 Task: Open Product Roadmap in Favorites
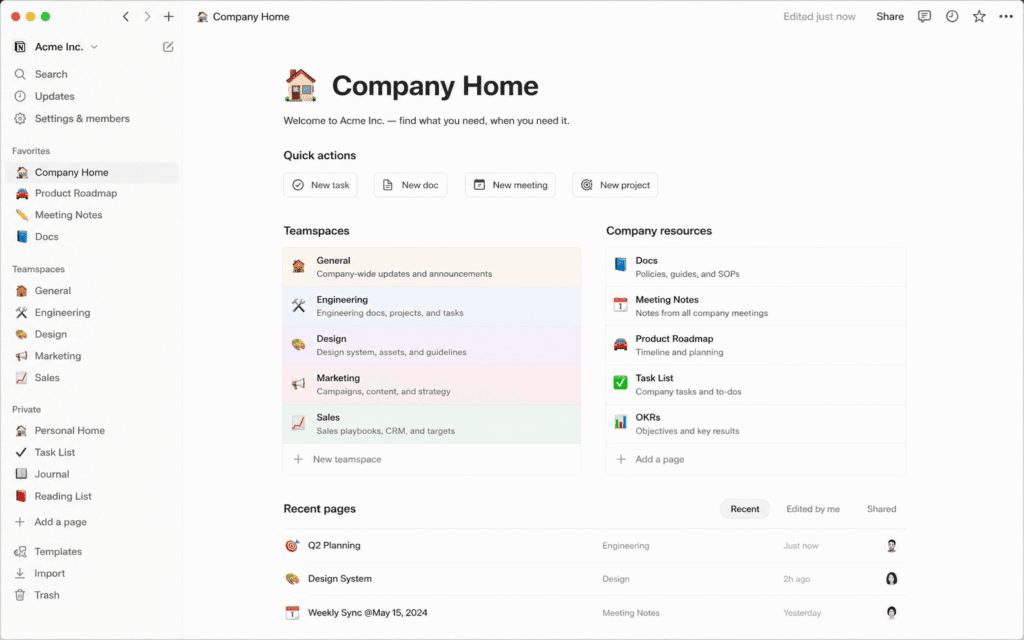click(x=91, y=193)
